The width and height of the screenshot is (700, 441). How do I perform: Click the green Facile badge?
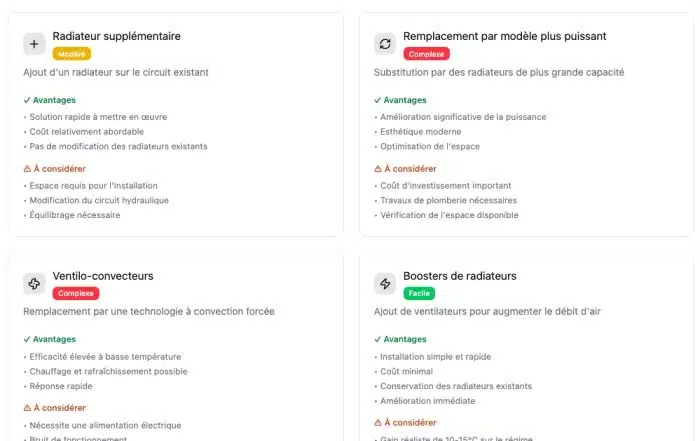(418, 293)
